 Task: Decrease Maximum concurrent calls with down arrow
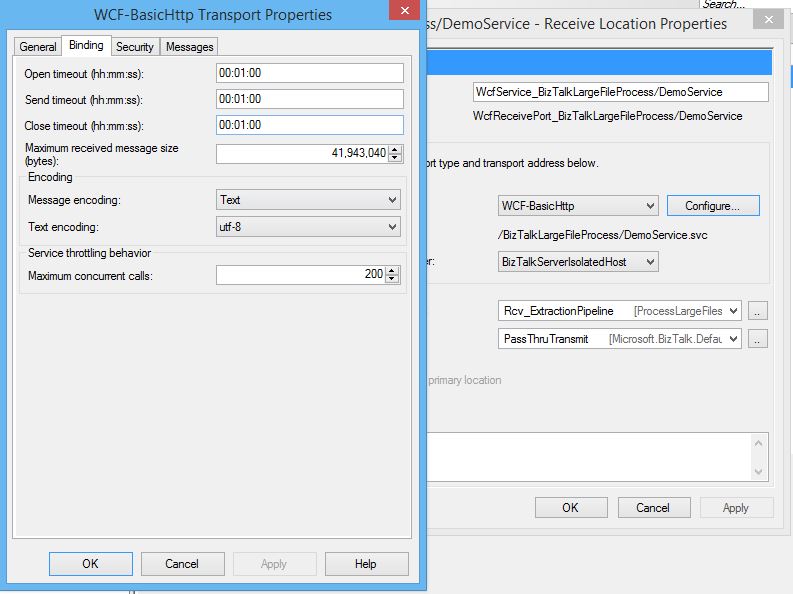pyautogui.click(x=392, y=279)
